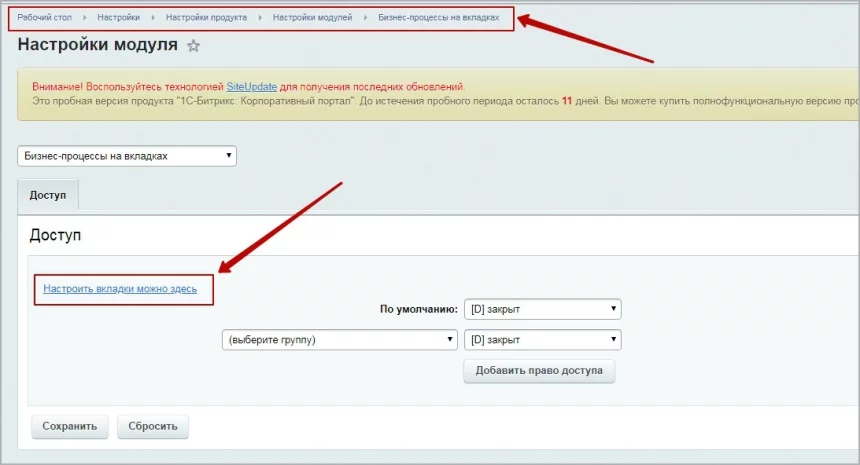Follow link Настроить вкладки можно здесь
860x465 pixels.
120,288
